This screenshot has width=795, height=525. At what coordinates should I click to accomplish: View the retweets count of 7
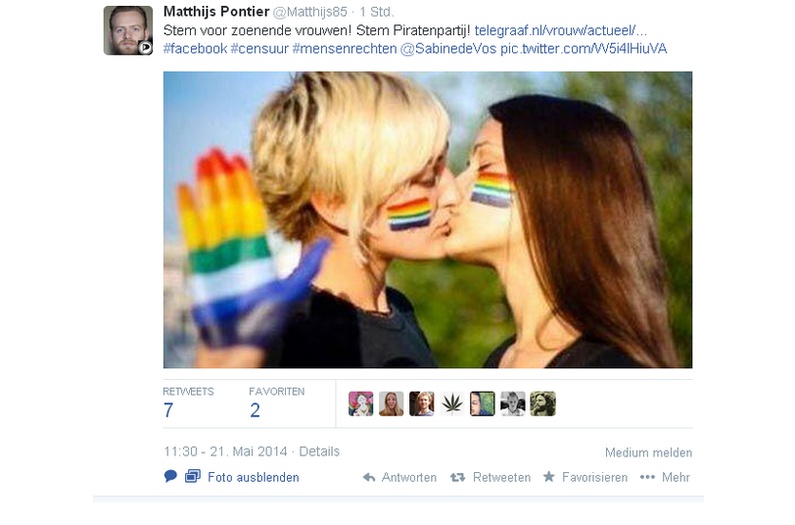point(168,410)
